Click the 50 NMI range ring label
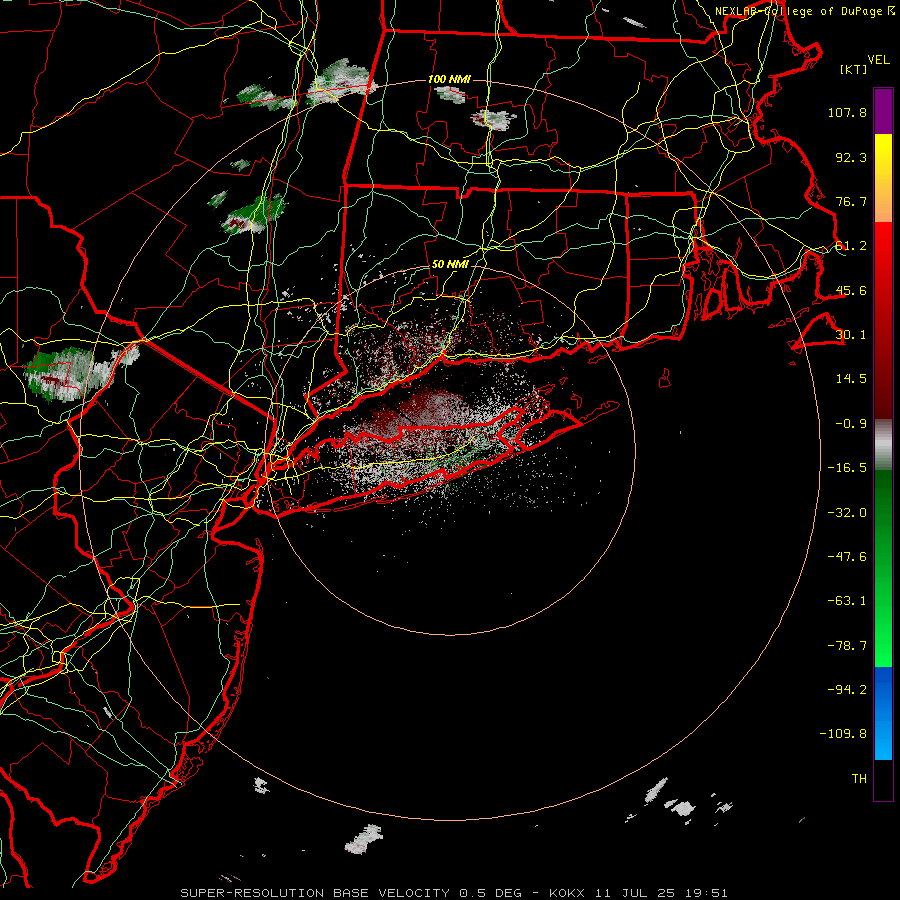The height and width of the screenshot is (900, 900). click(450, 264)
